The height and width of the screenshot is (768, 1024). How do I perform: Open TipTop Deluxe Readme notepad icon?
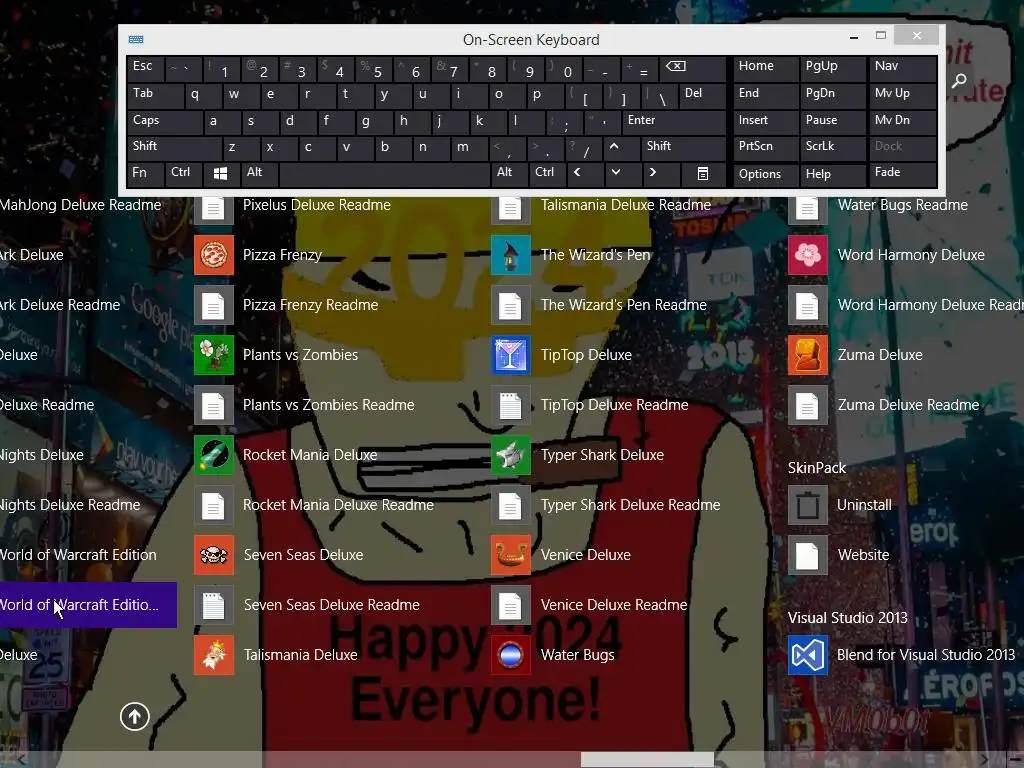point(511,405)
